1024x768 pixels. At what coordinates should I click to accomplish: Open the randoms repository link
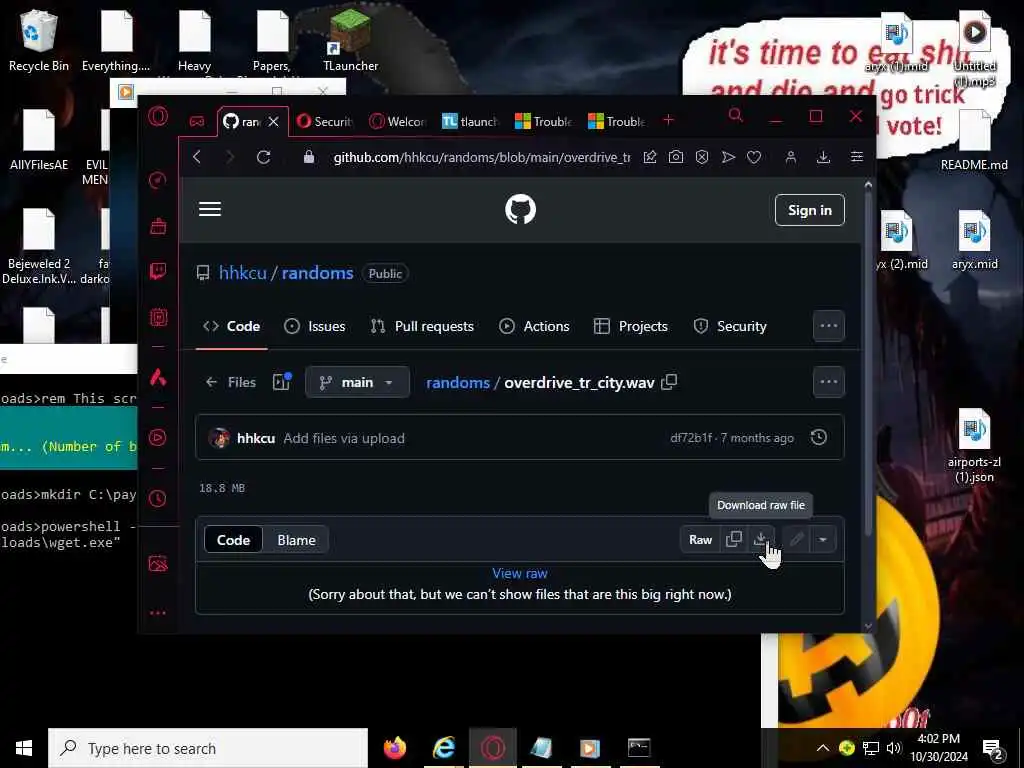pyautogui.click(x=317, y=272)
